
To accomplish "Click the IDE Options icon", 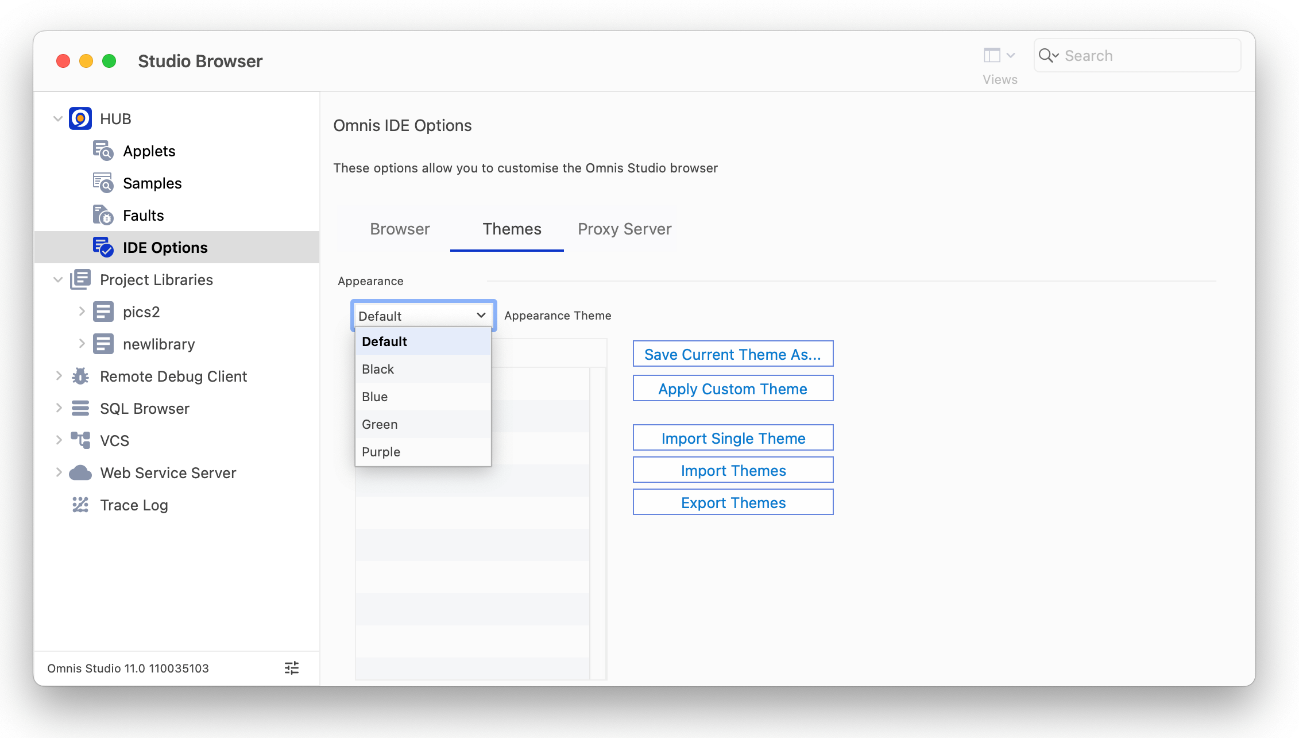I will [x=103, y=247].
